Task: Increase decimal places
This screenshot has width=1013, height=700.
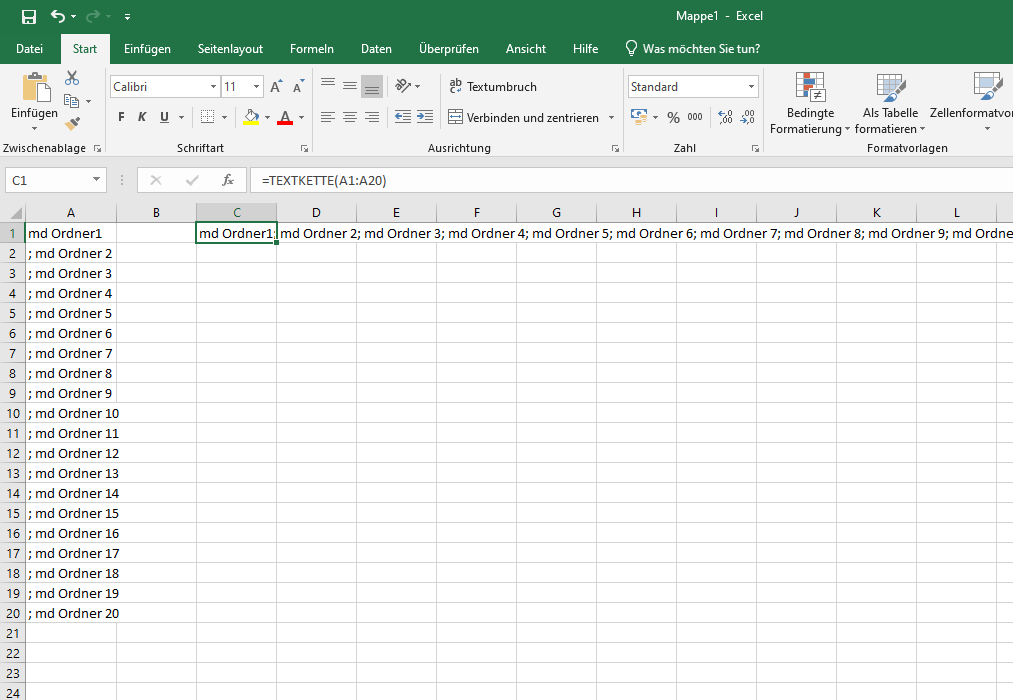Action: [x=726, y=117]
